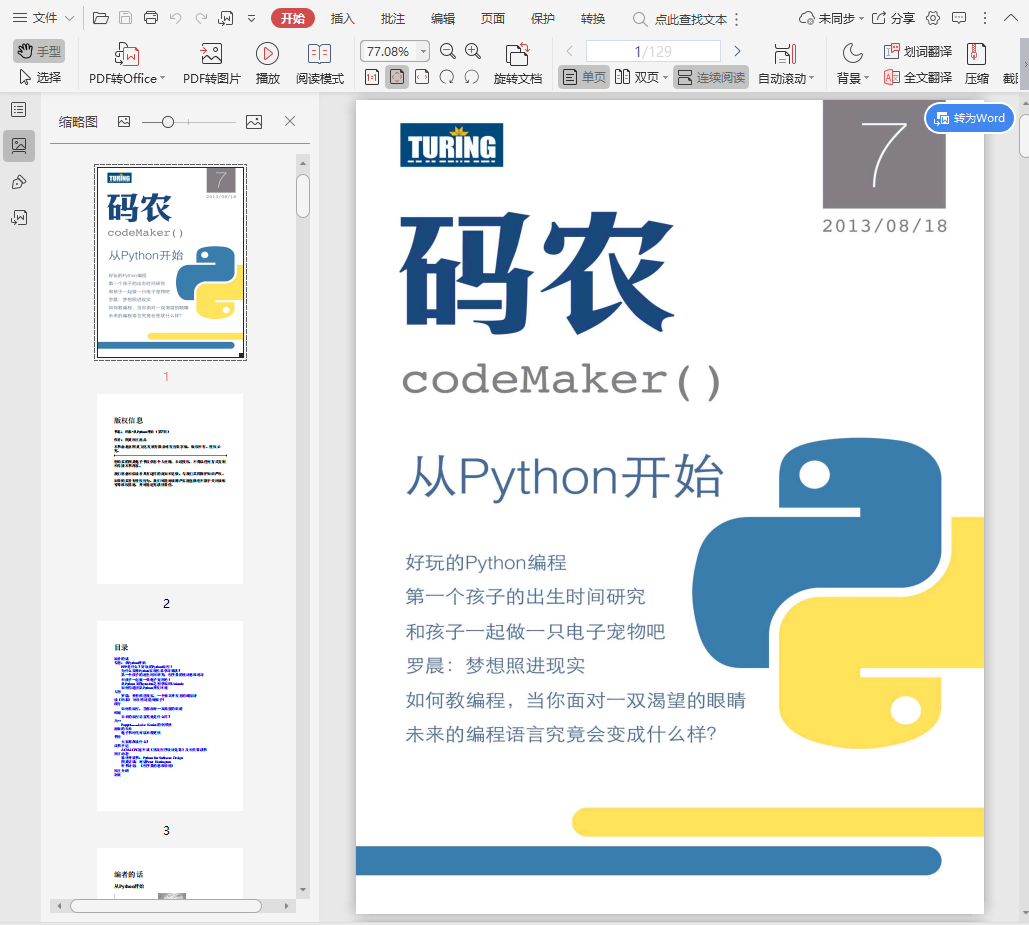Open the zoom percentage dropdown
Image resolution: width=1029 pixels, height=925 pixels.
(x=423, y=51)
